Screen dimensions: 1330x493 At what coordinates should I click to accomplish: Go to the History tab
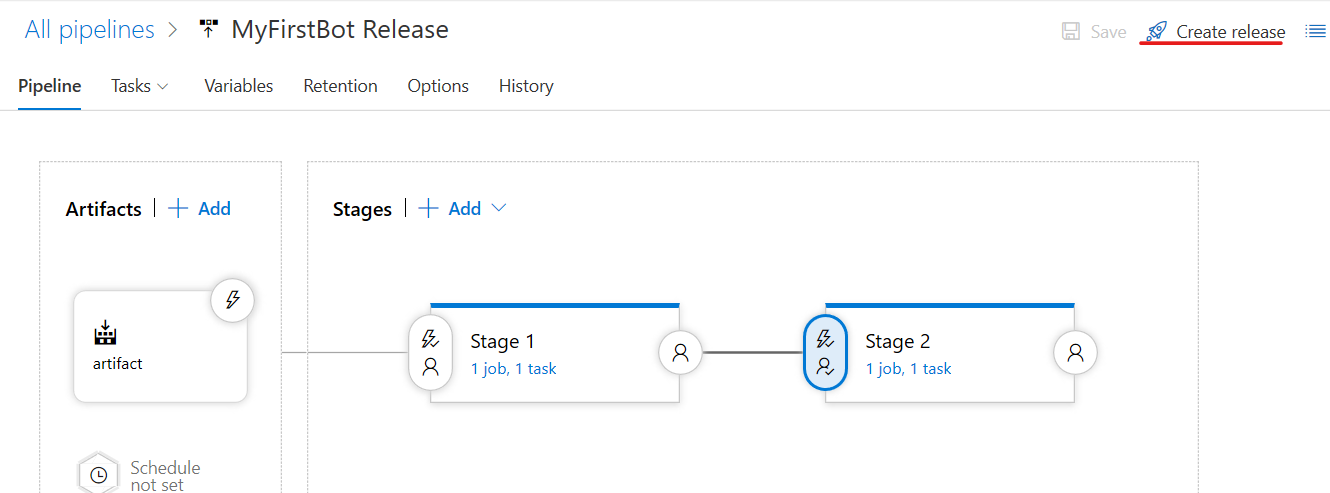point(526,86)
